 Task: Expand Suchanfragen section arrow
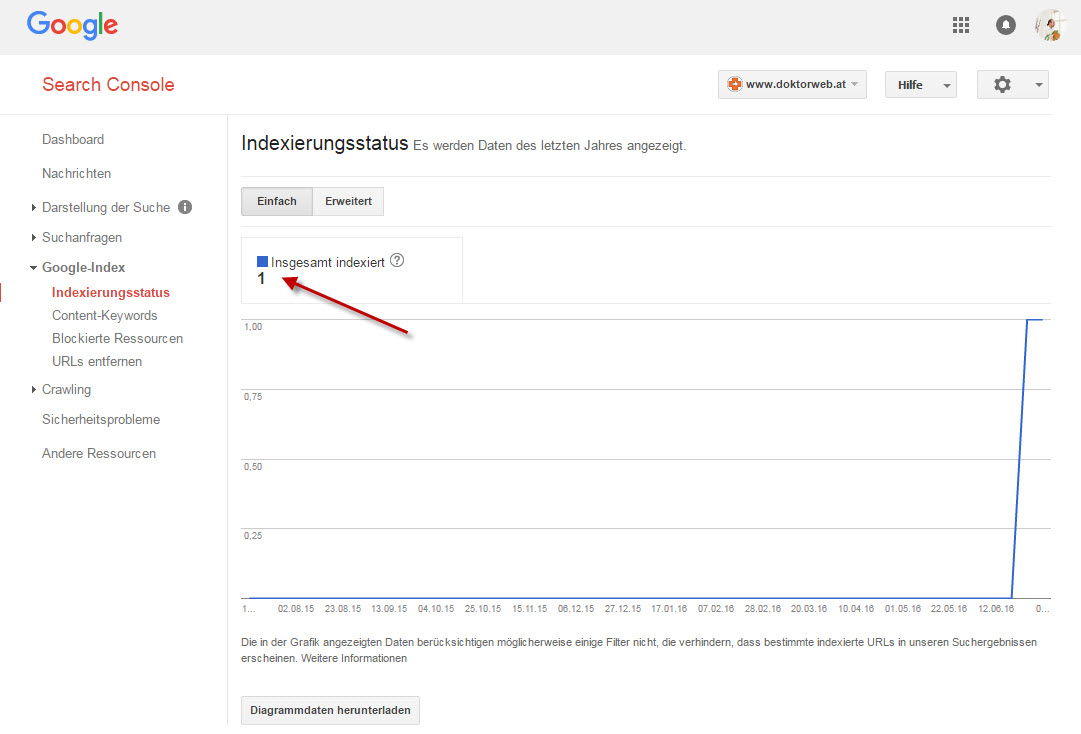point(33,238)
